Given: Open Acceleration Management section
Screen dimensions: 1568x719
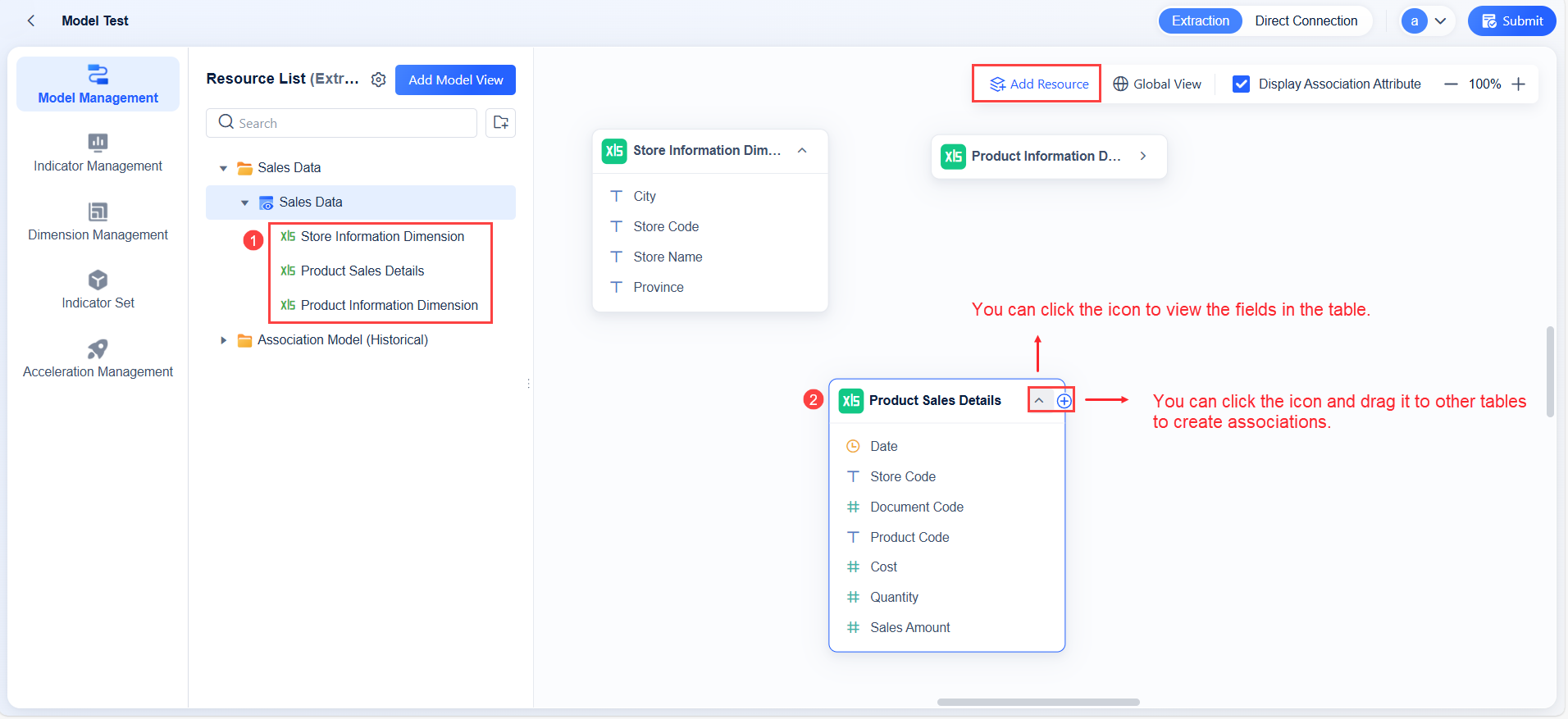Looking at the screenshot, I should [98, 359].
